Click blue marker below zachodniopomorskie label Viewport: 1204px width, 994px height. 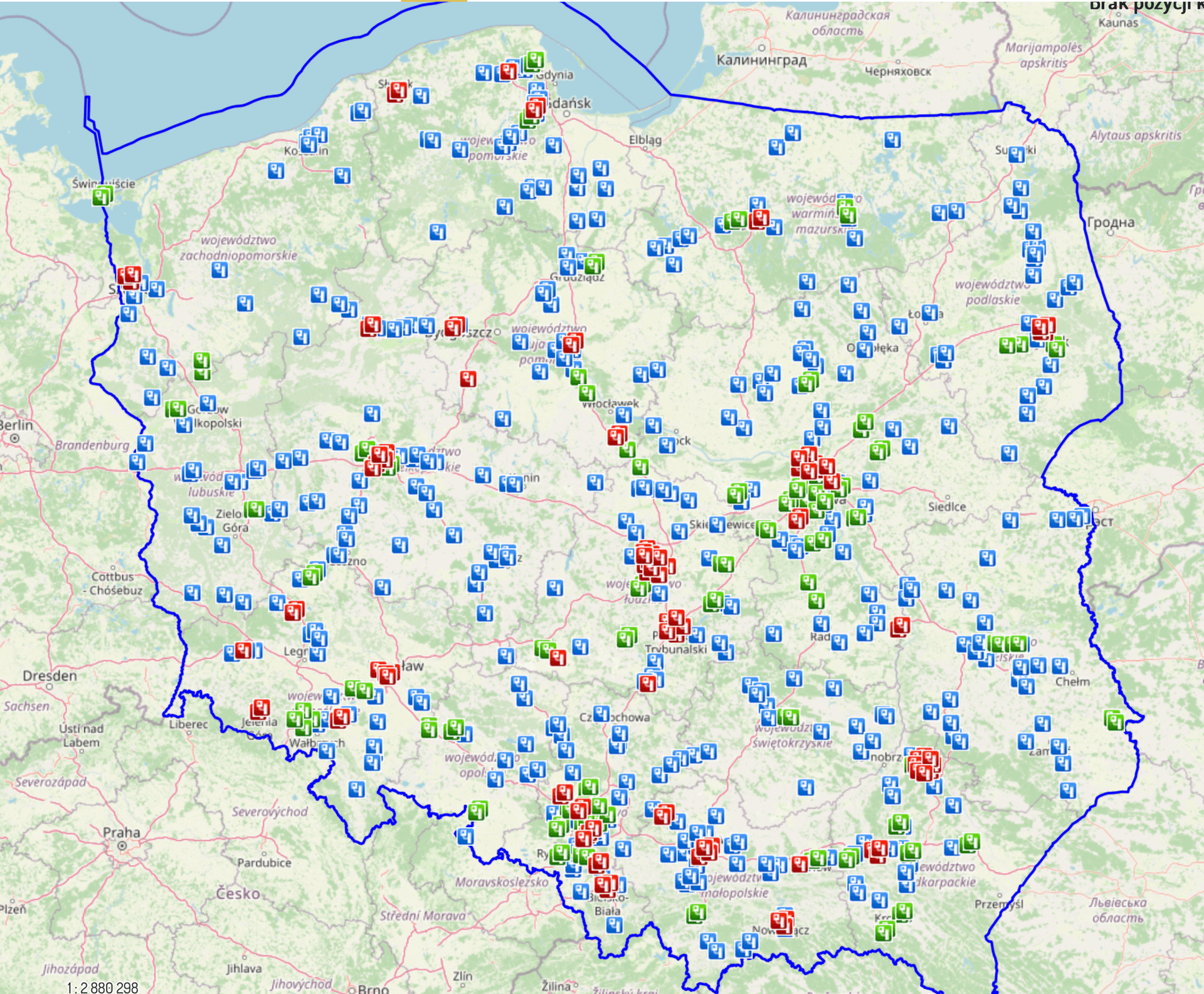(219, 270)
